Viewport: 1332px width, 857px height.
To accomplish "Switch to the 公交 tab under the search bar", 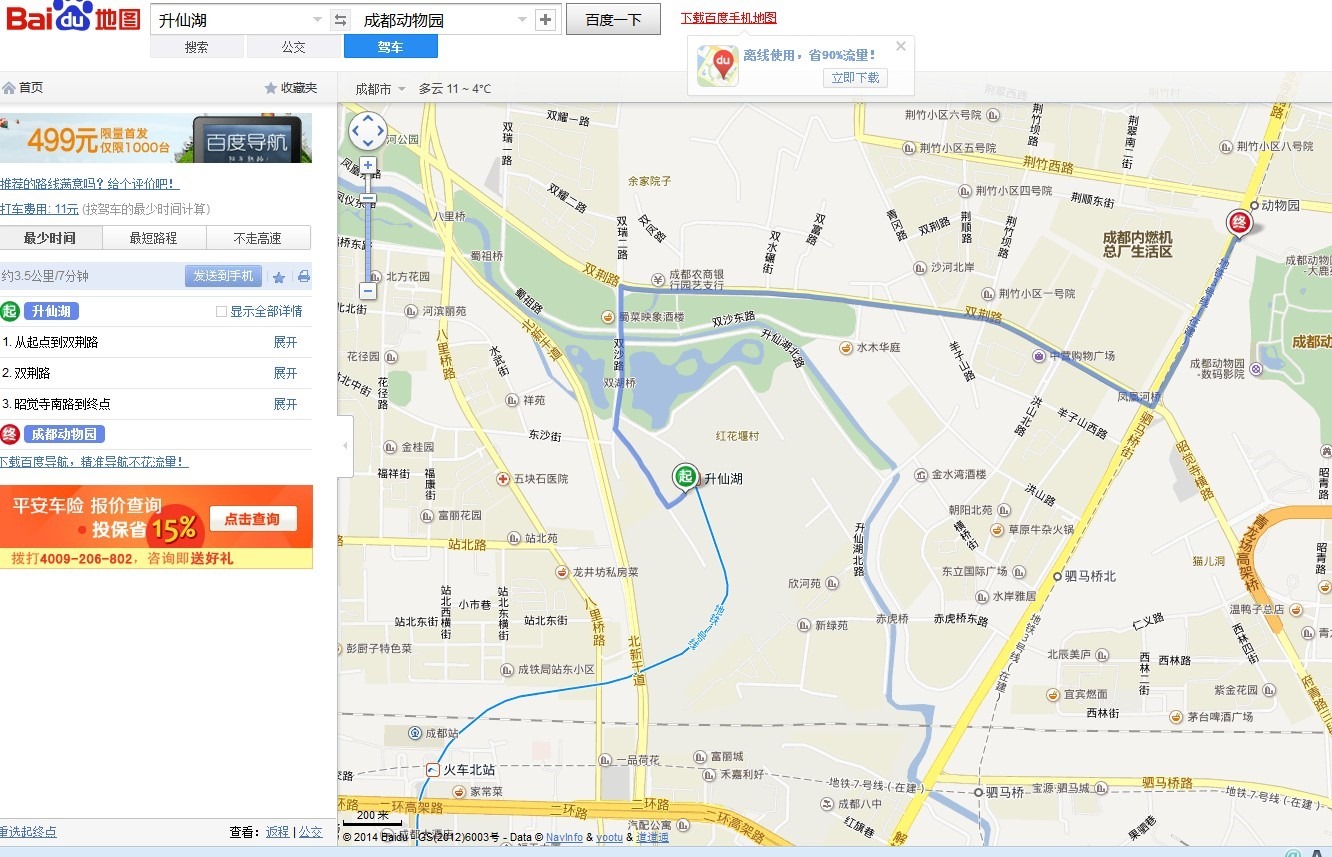I will pos(294,47).
